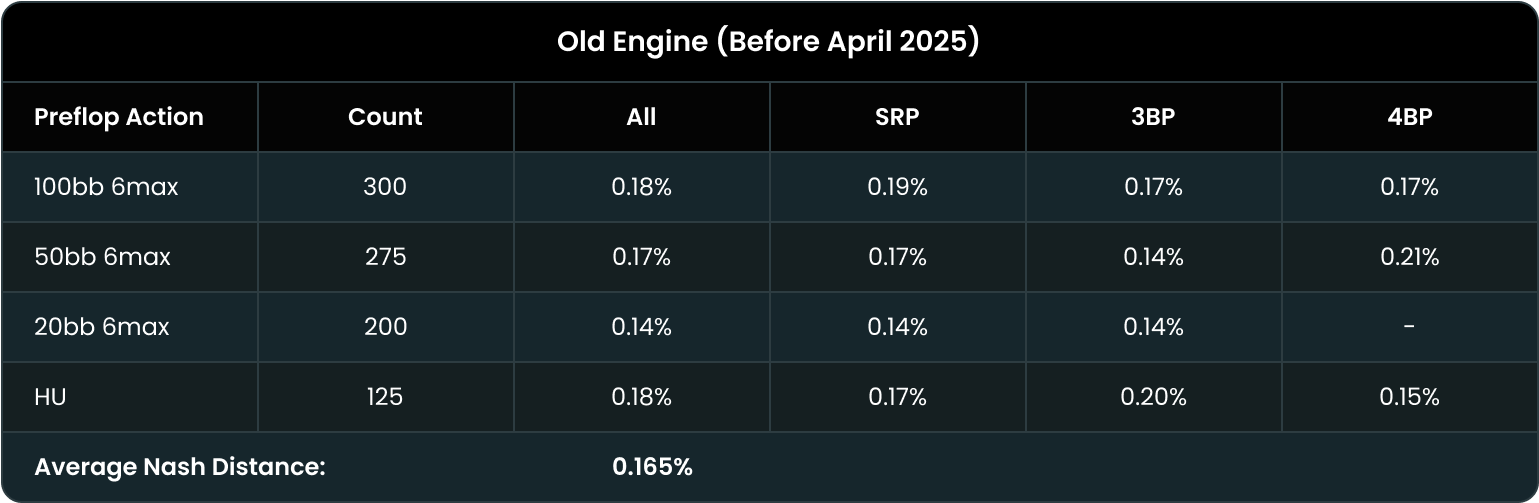
Task: Click the HU row label
Action: pyautogui.click(x=50, y=397)
